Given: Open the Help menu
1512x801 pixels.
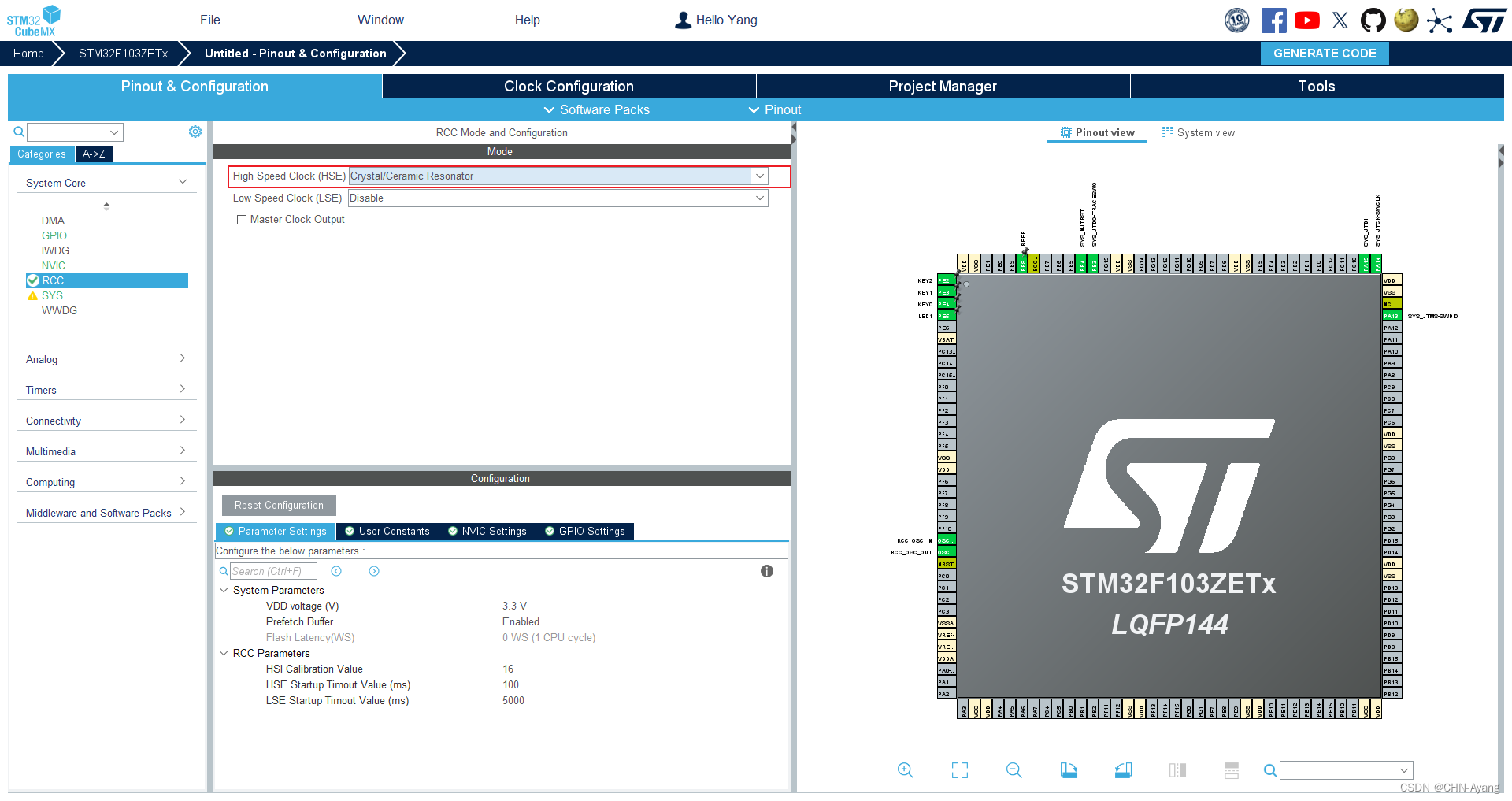Looking at the screenshot, I should pyautogui.click(x=528, y=20).
